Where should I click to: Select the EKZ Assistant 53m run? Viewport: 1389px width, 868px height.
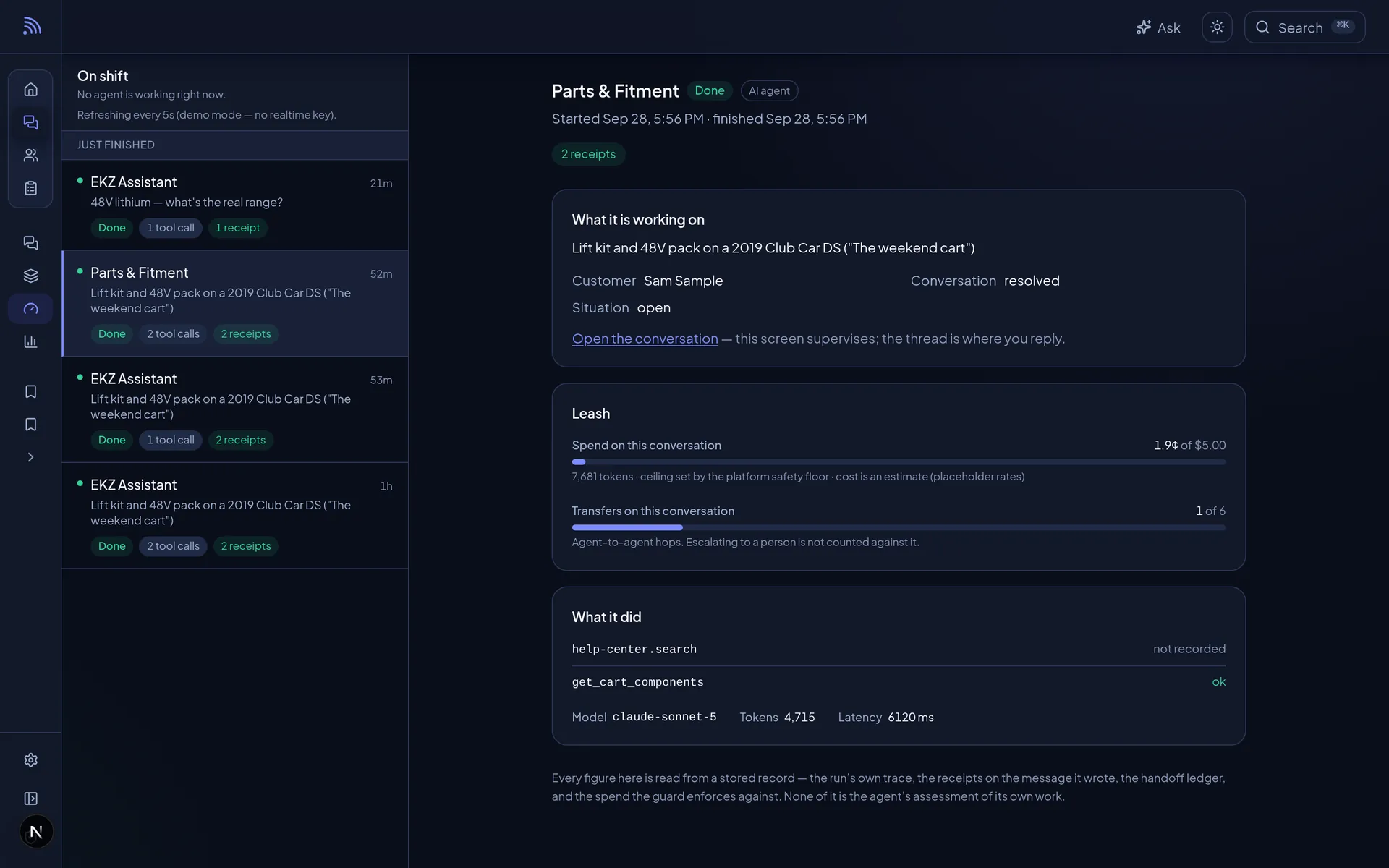coord(235,409)
